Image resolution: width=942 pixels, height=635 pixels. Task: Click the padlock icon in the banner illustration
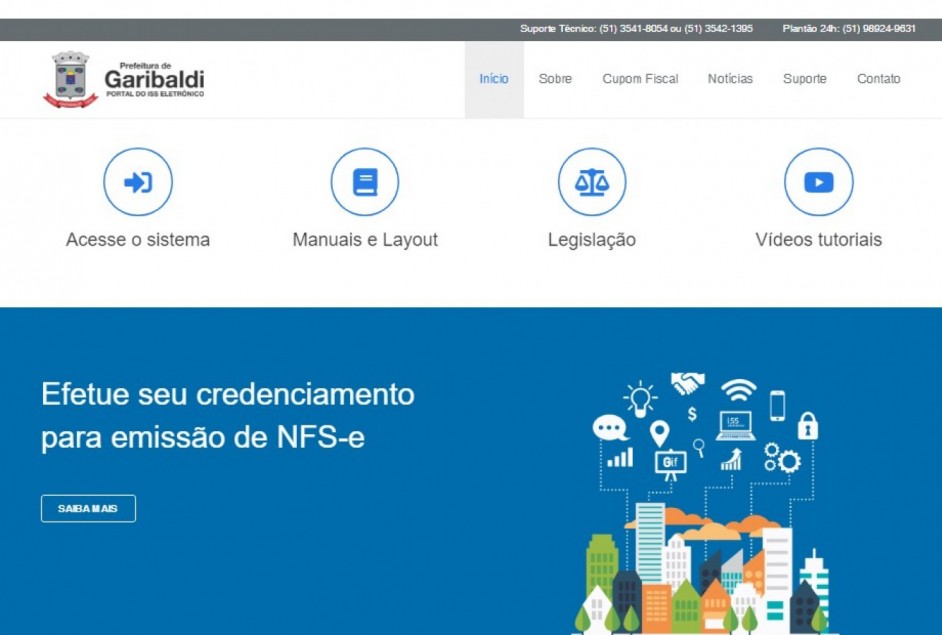click(807, 424)
